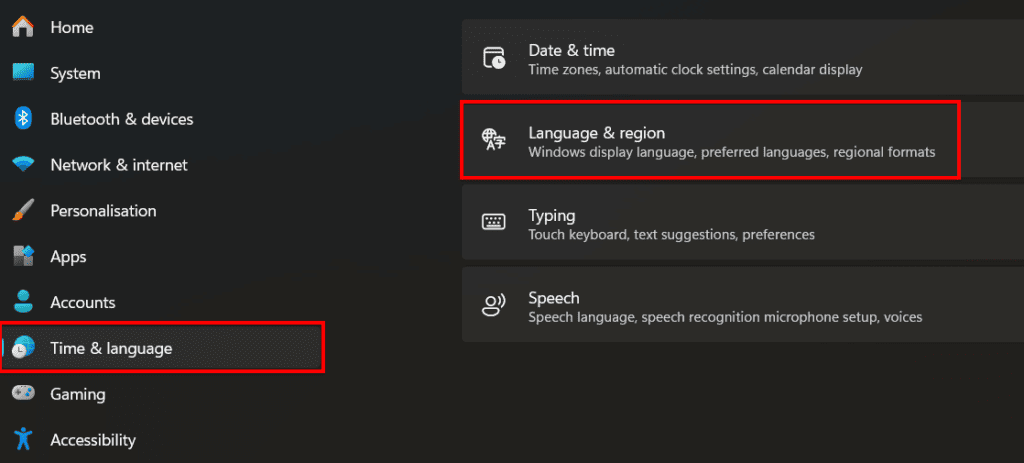Click the Speech microphone icon
The height and width of the screenshot is (463, 1024).
point(494,306)
